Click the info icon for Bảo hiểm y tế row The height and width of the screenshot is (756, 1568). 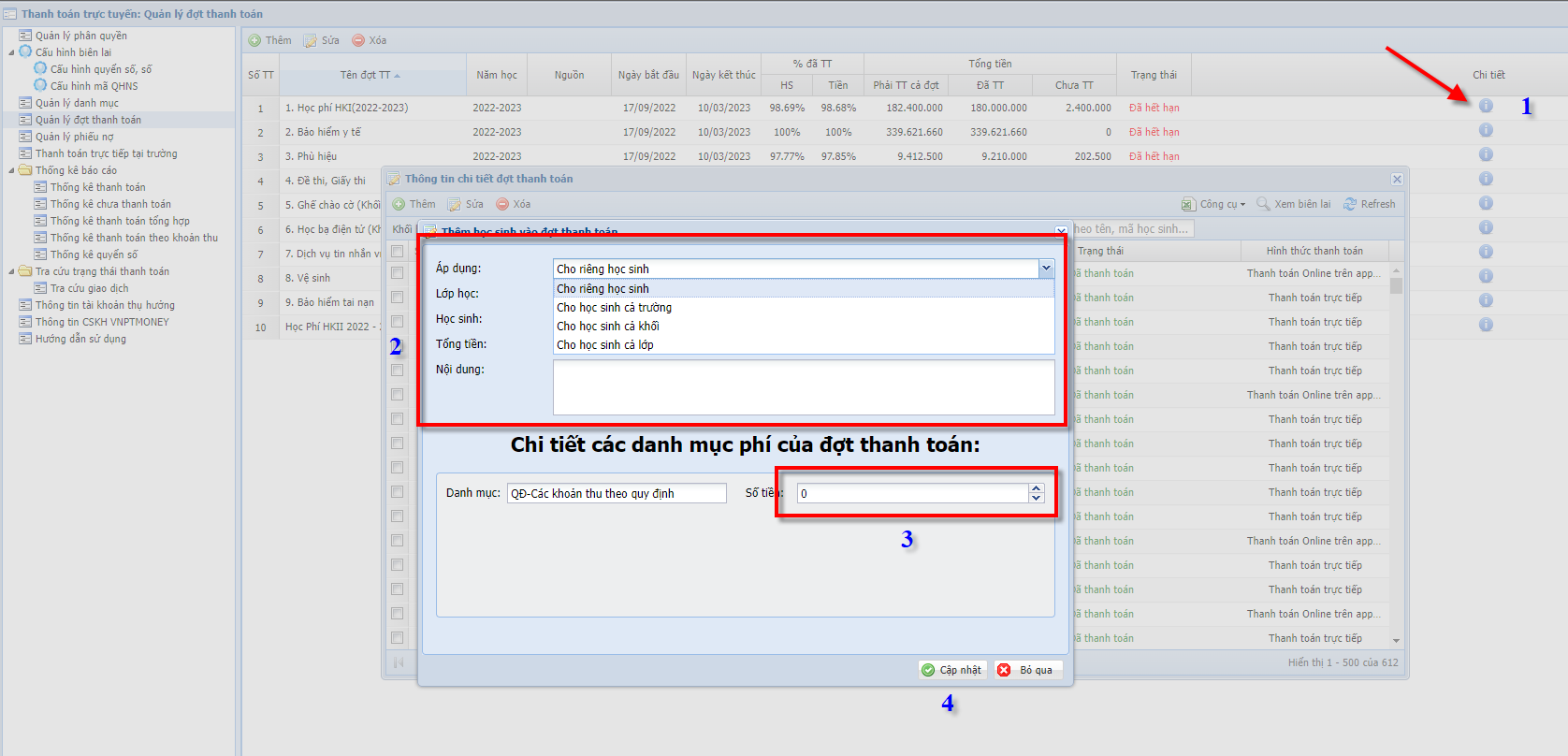(x=1486, y=130)
